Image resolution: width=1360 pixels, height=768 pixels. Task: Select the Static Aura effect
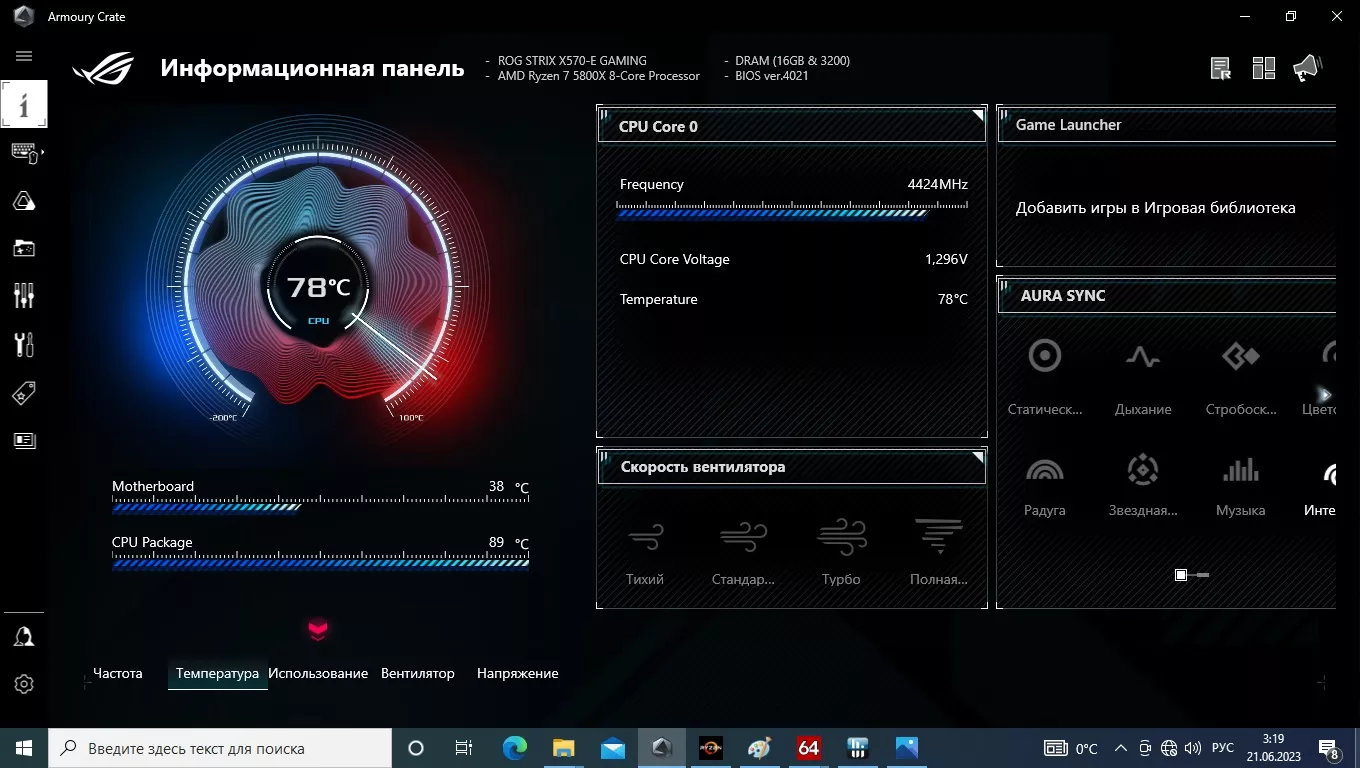pyautogui.click(x=1045, y=377)
